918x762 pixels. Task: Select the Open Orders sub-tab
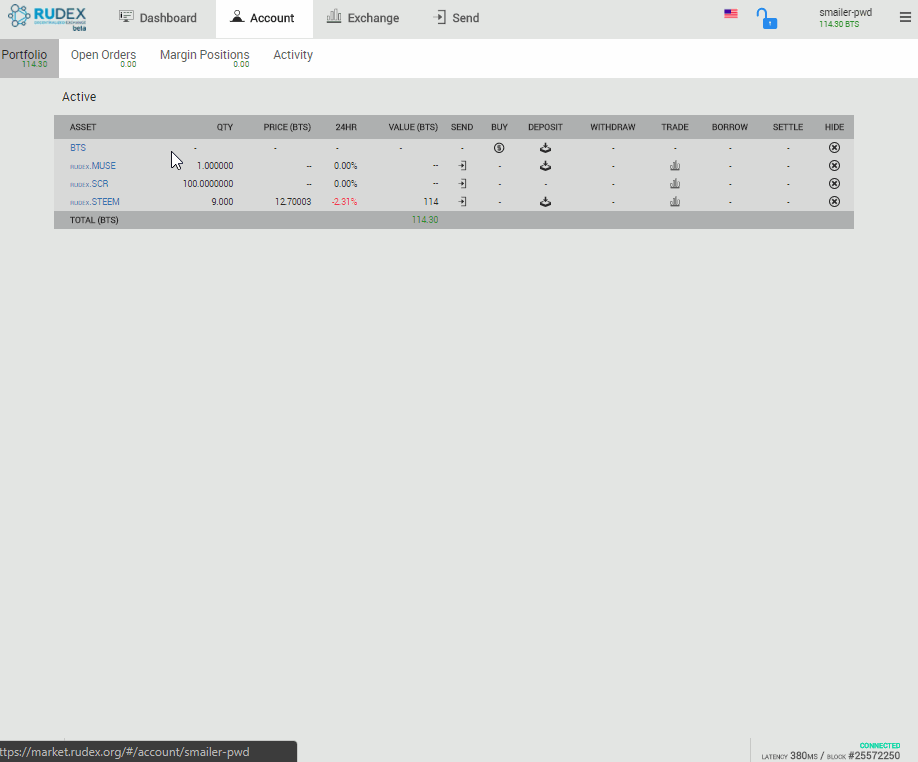tap(104, 58)
